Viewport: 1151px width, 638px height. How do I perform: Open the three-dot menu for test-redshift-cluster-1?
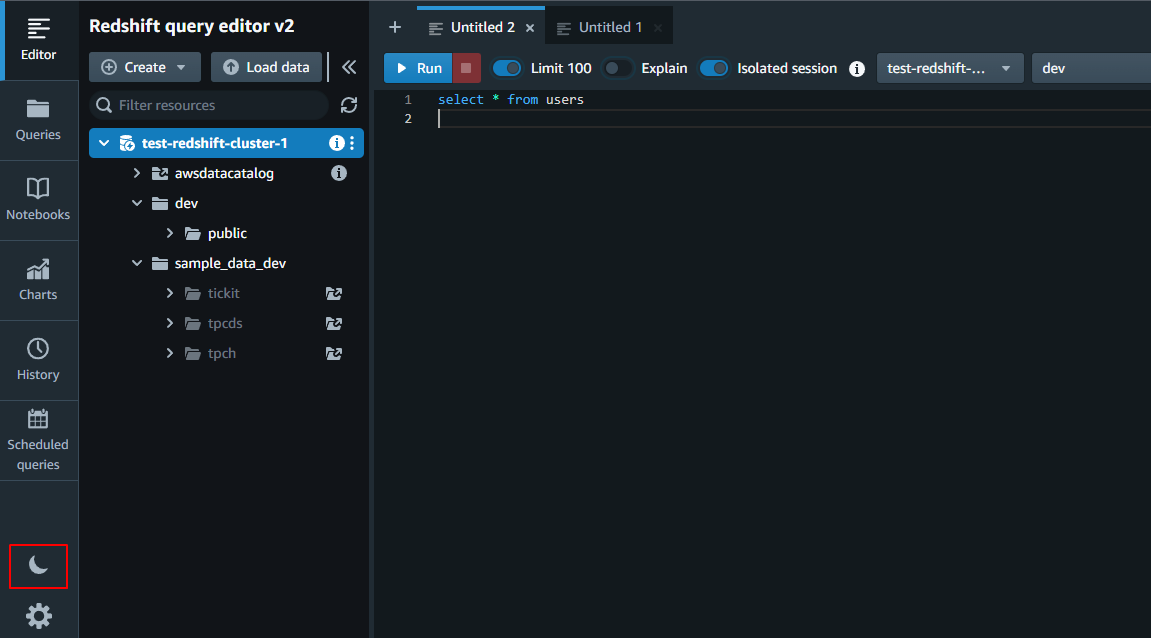pos(352,143)
